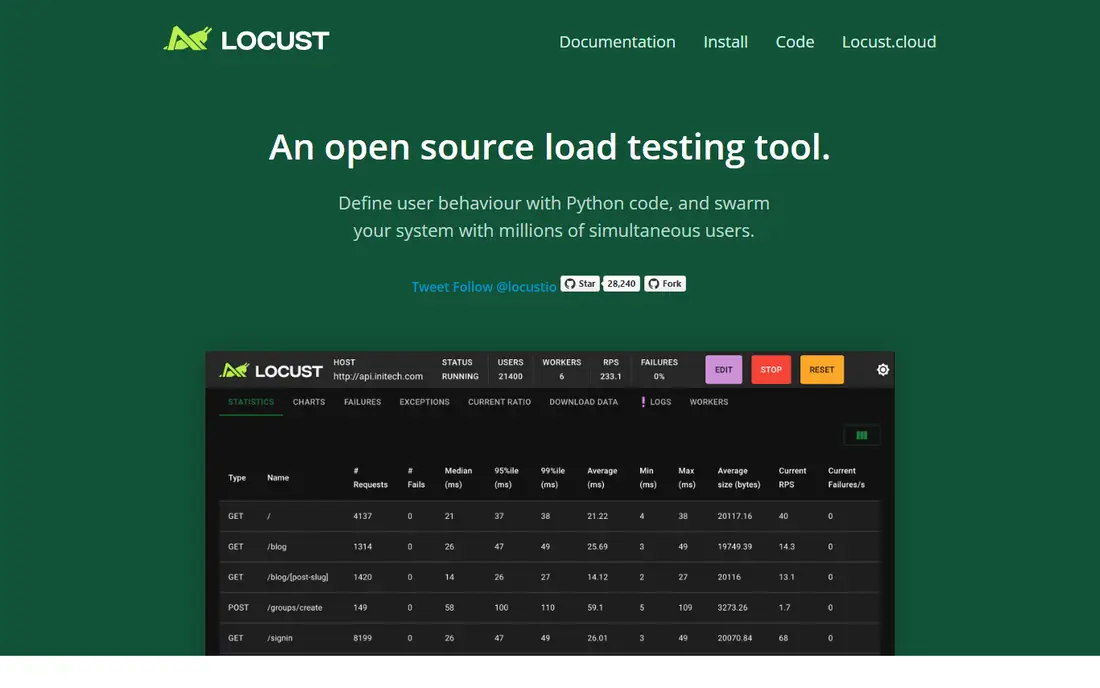
Task: Click the Type column header
Action: [x=236, y=478]
